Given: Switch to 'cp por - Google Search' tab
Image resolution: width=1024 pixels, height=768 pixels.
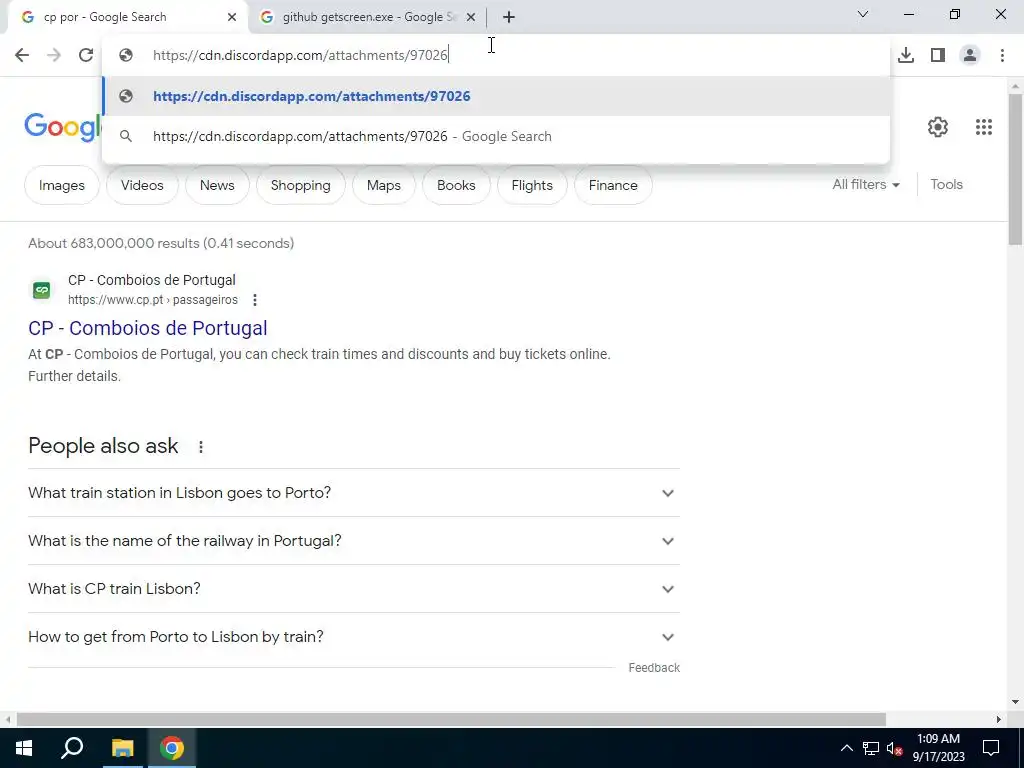Looking at the screenshot, I should pyautogui.click(x=128, y=17).
